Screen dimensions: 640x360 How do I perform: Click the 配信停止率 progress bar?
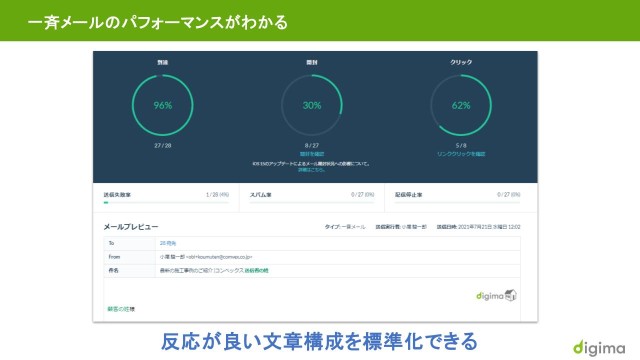click(458, 202)
